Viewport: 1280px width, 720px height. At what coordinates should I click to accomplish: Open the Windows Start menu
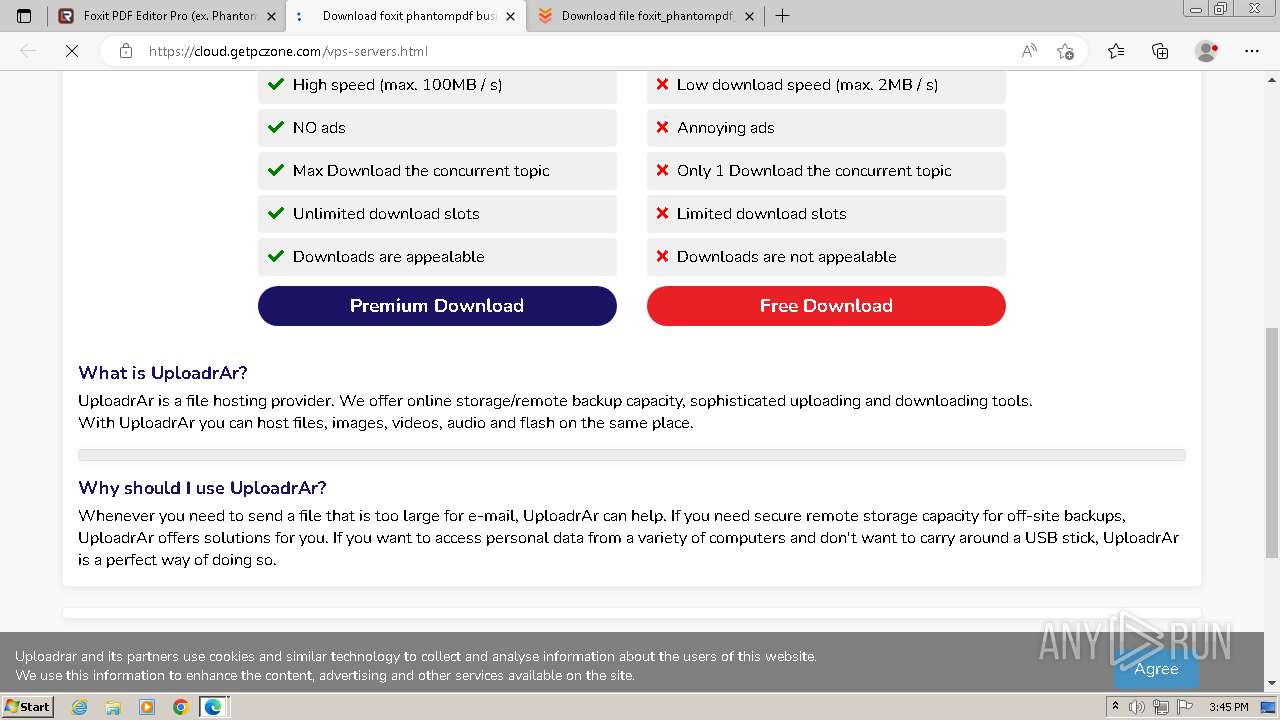coord(27,707)
